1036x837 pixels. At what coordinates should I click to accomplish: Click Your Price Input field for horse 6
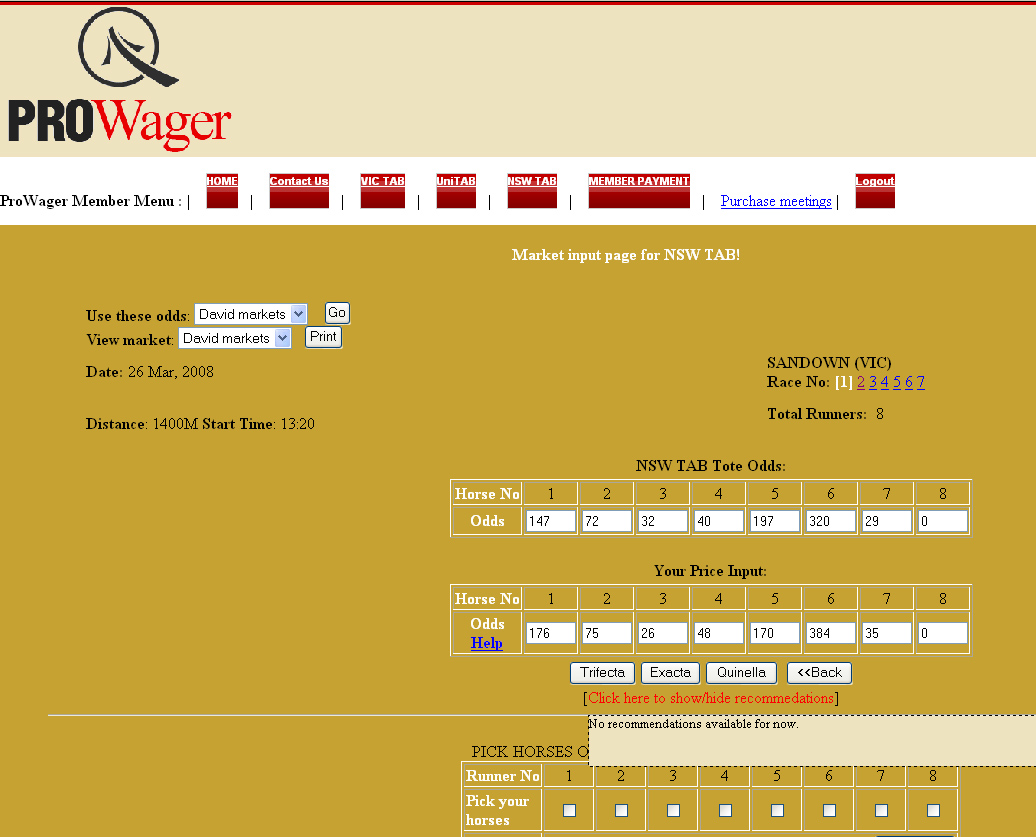831,633
